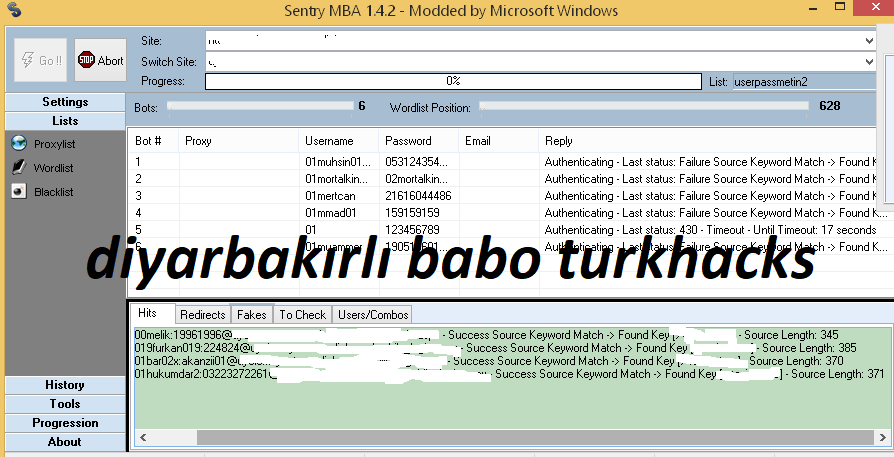
Task: Click the '430 - Timeout' reply cell
Action: click(710, 230)
